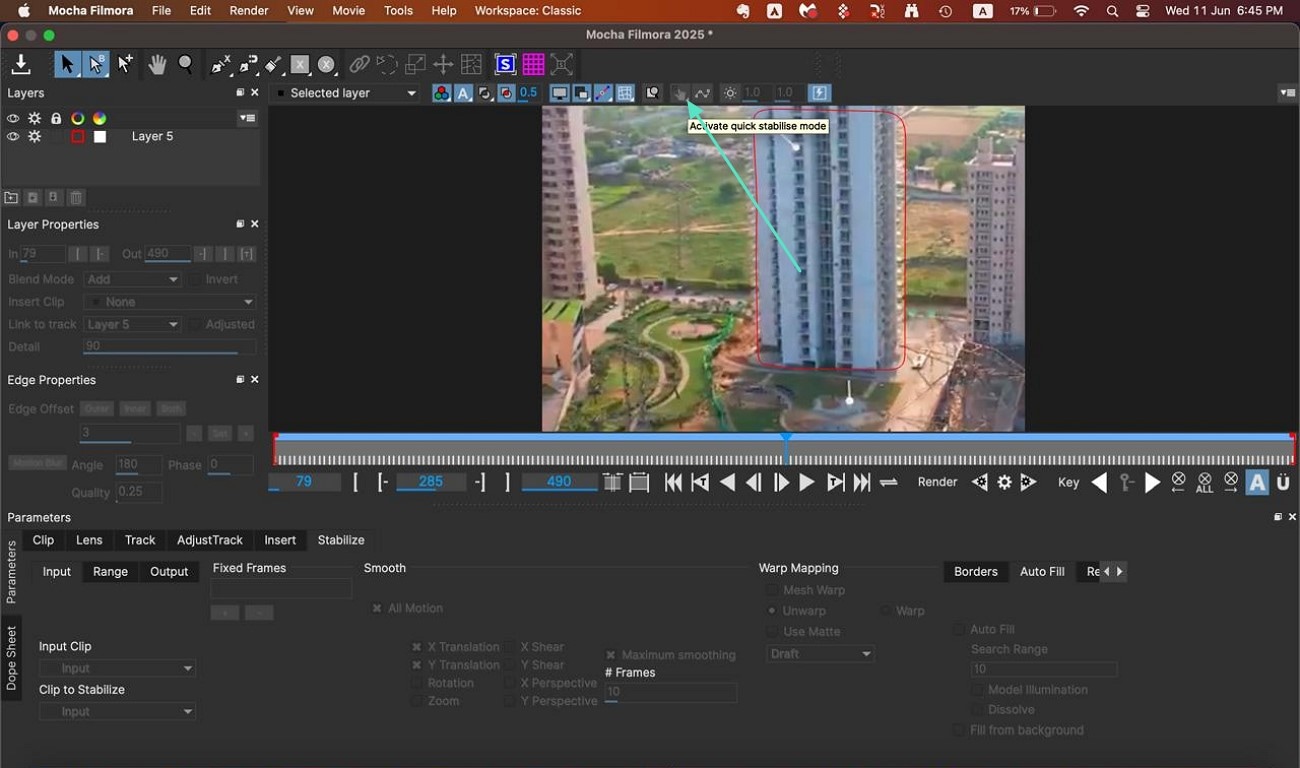Click the Auto Fill tab button
This screenshot has height=768, width=1300.
1042,572
